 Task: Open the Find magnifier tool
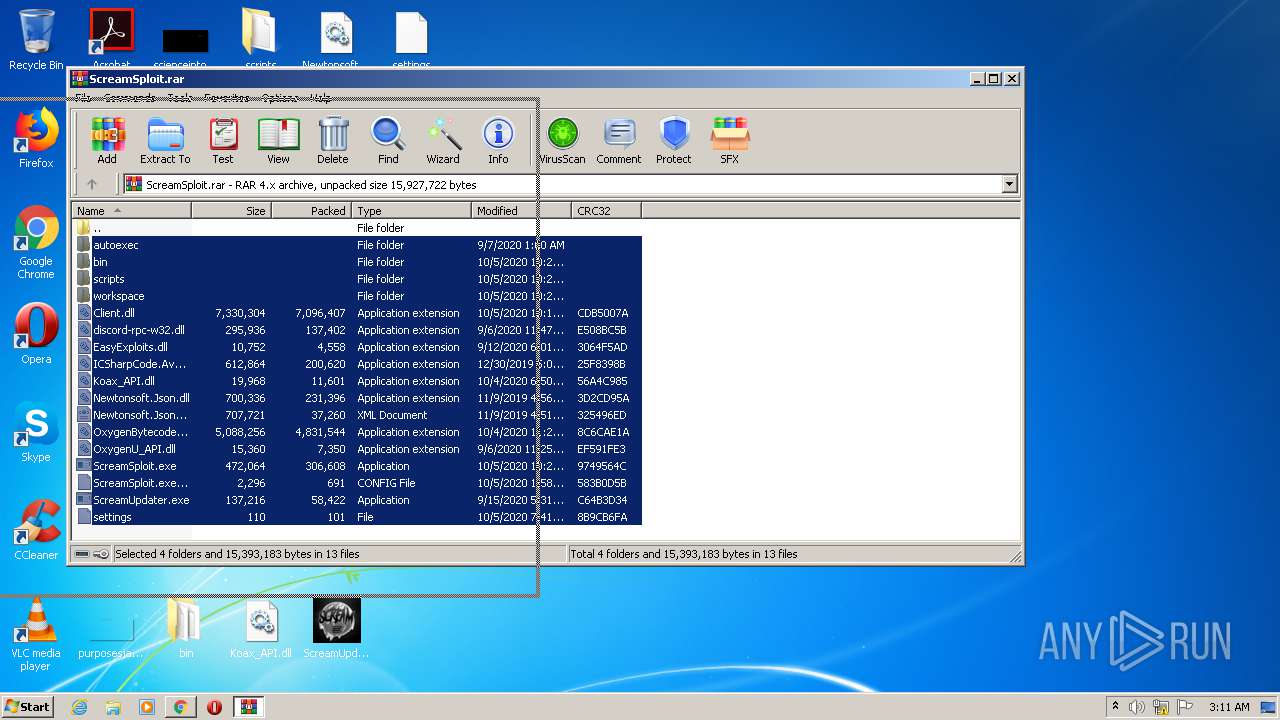pos(388,140)
